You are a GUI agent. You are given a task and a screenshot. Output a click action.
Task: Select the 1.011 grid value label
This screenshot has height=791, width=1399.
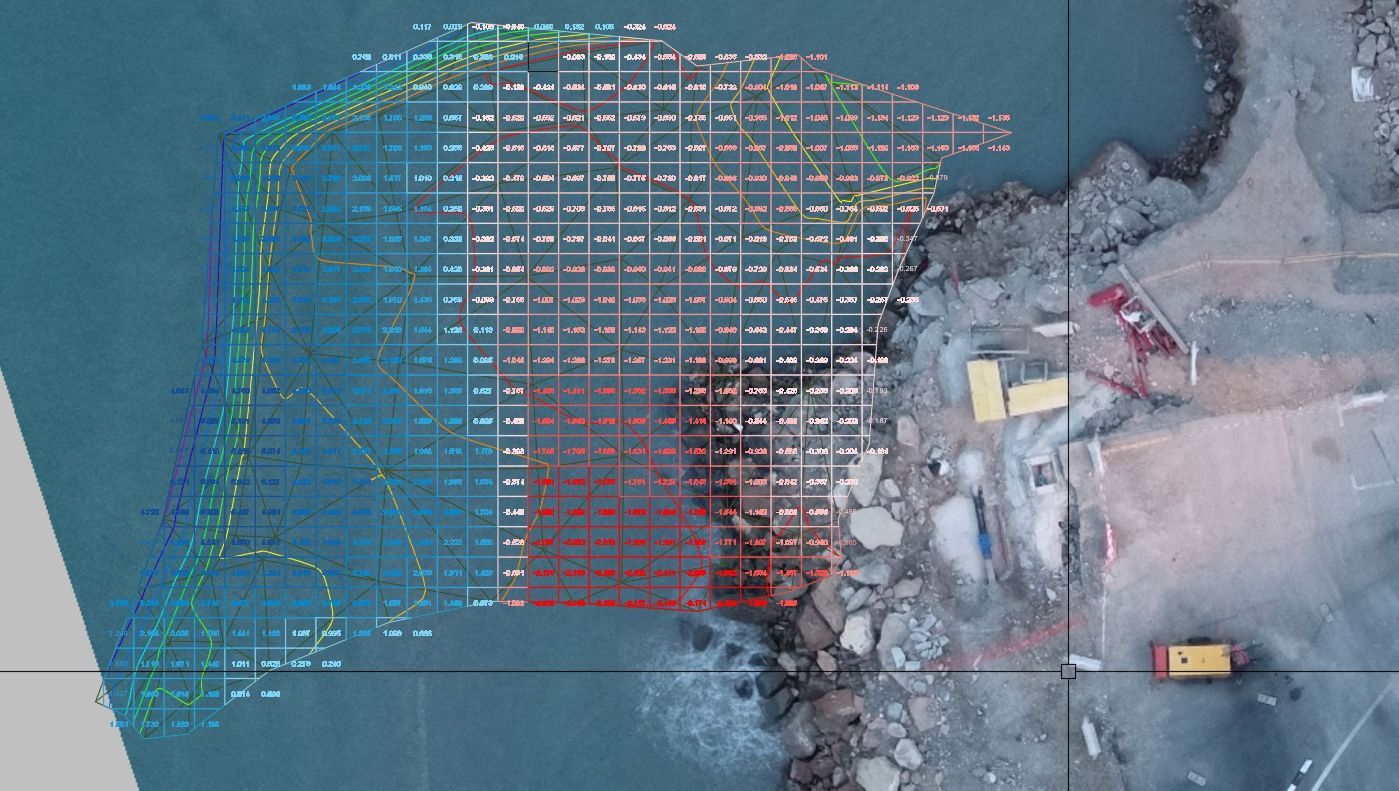[240, 664]
